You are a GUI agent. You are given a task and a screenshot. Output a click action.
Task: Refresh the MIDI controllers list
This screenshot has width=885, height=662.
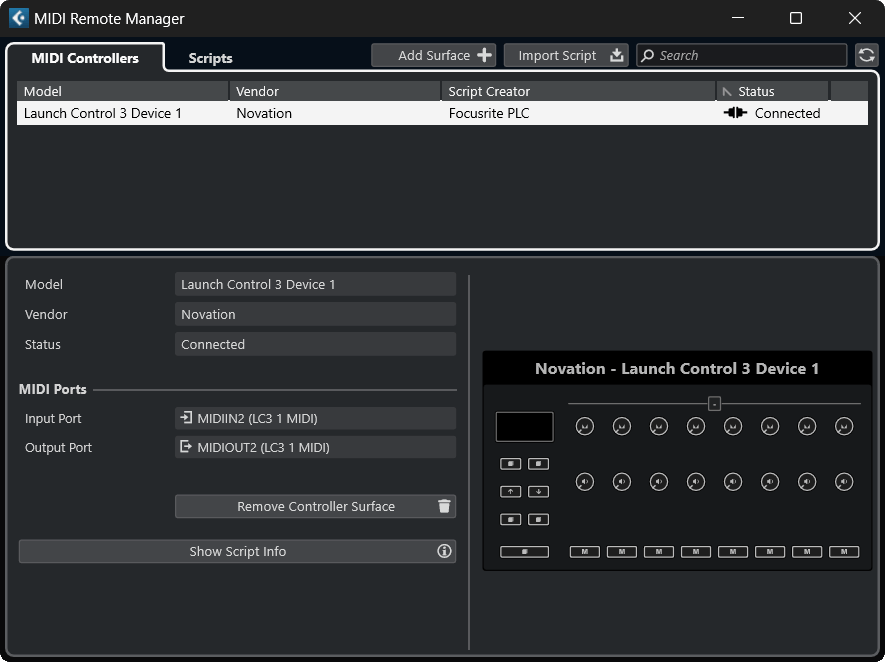[x=866, y=55]
